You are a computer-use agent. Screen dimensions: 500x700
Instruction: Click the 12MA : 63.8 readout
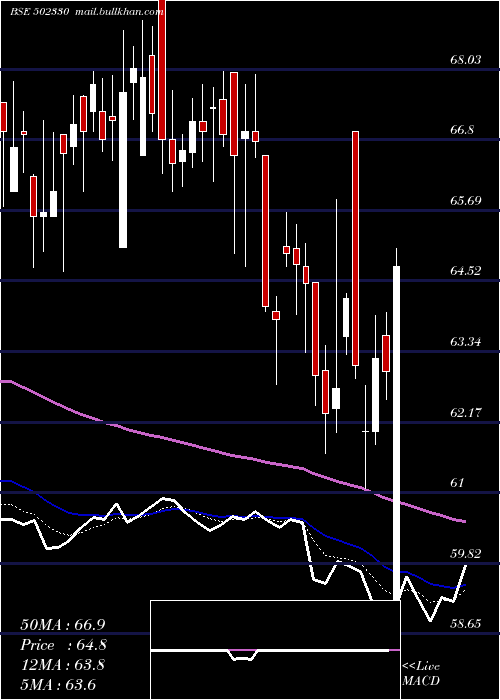[62, 665]
